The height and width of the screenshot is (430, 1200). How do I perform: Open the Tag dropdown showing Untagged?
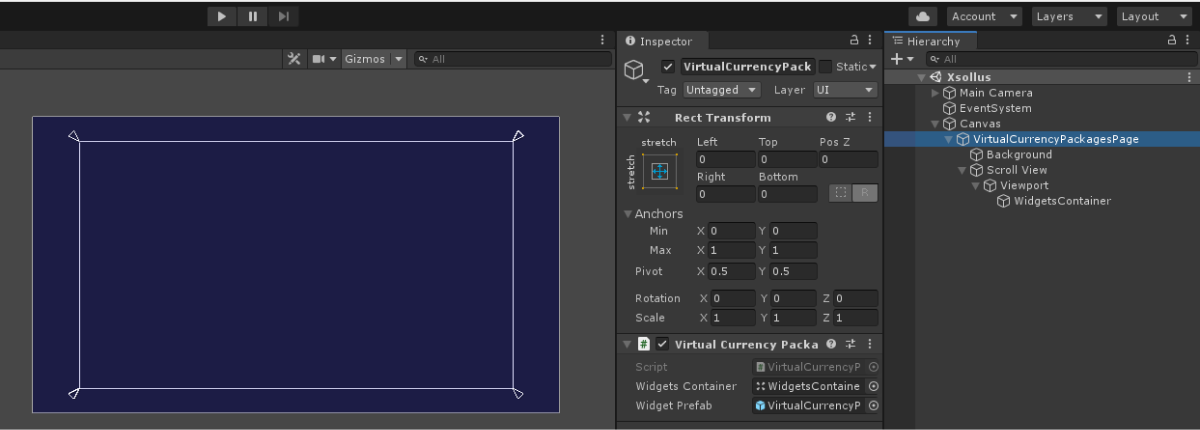[724, 90]
